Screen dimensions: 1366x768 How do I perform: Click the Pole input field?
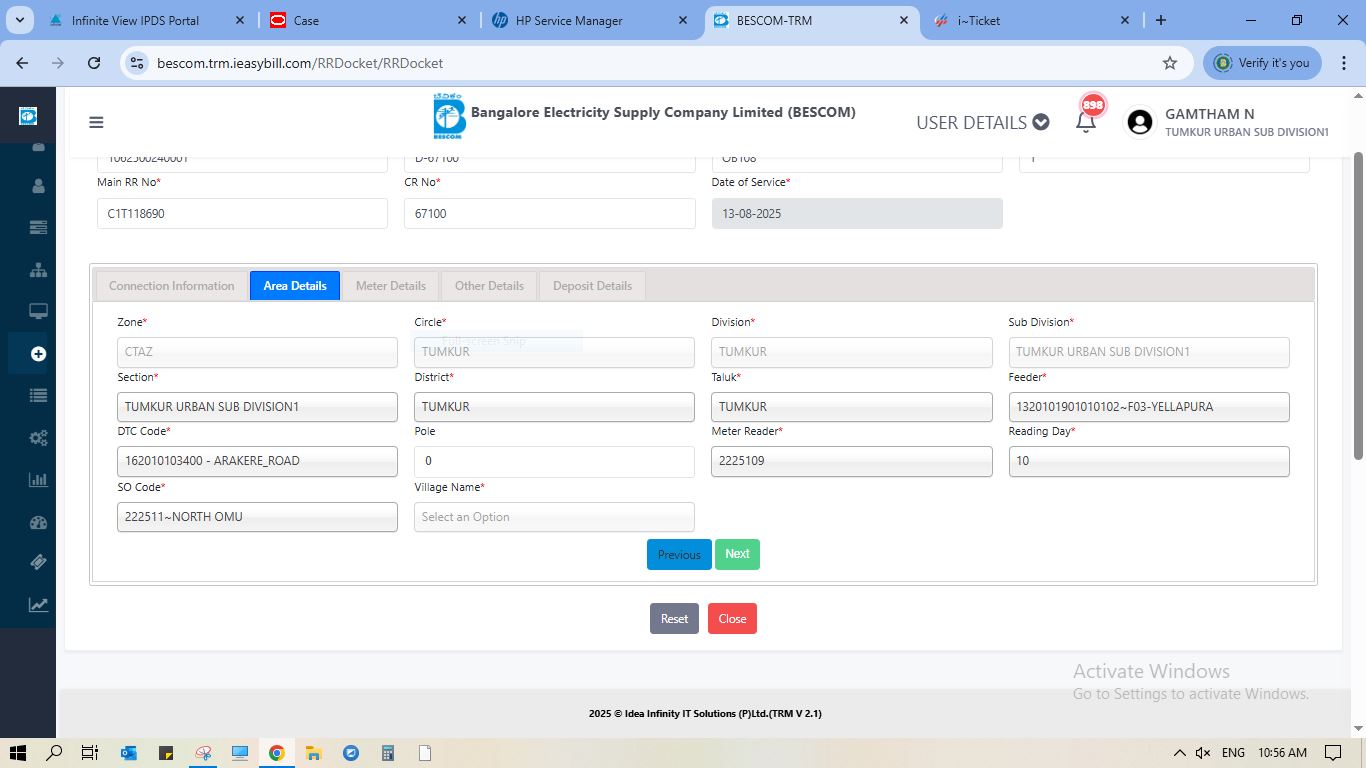554,462
